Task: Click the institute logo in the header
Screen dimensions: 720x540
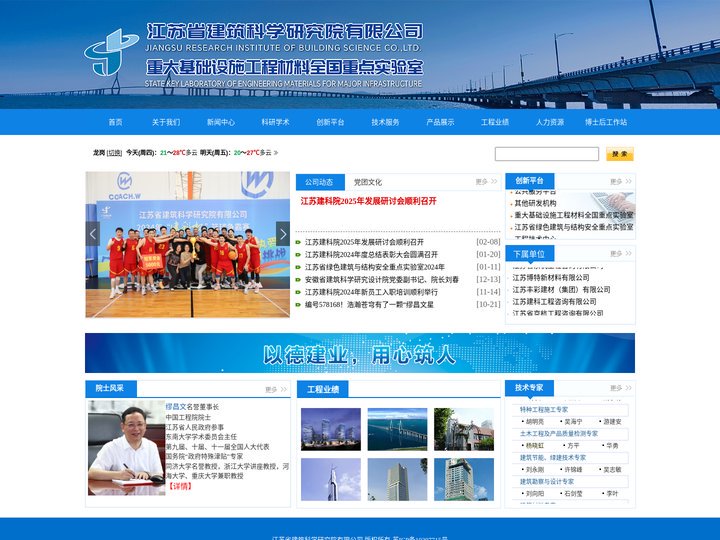Action: pyautogui.click(x=111, y=53)
